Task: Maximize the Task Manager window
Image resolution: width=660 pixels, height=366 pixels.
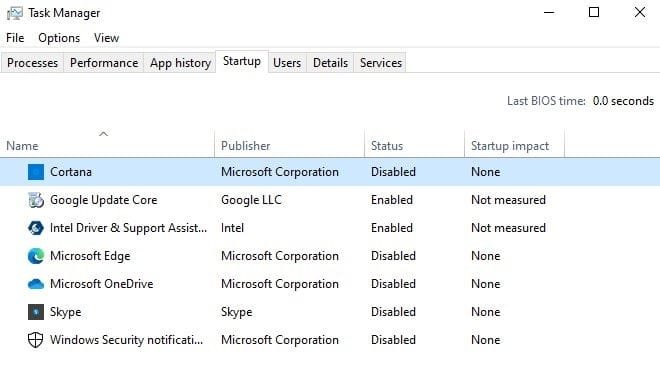Action: 594,13
